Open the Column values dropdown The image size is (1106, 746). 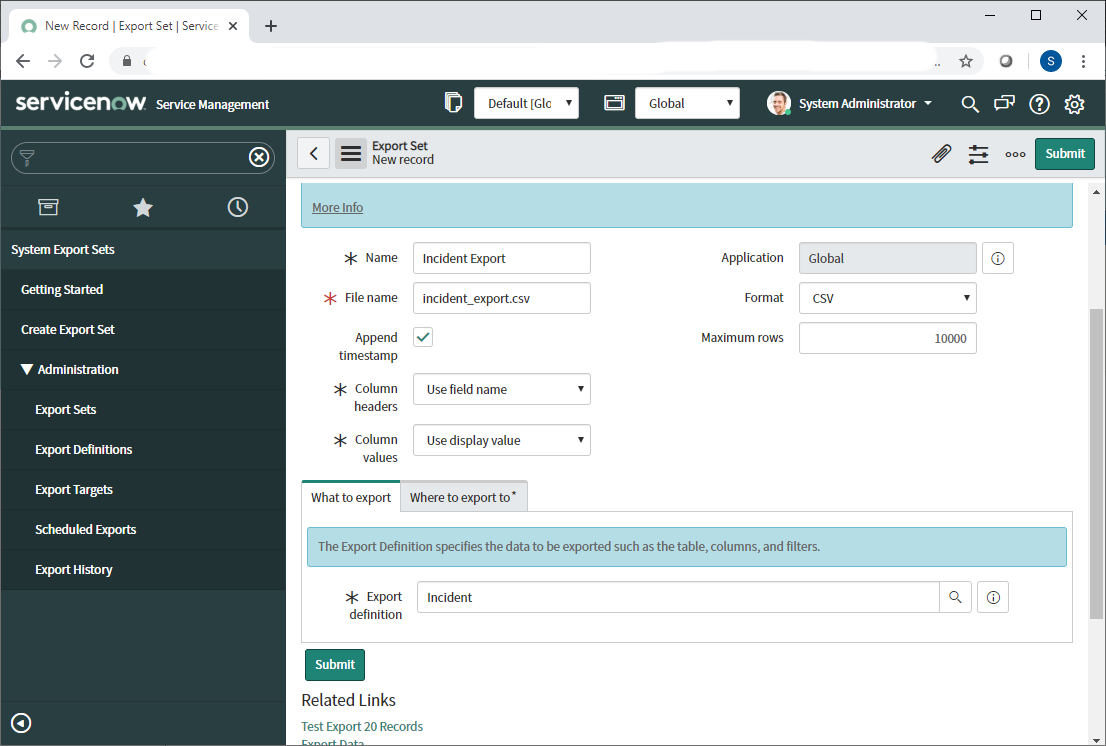(x=502, y=440)
